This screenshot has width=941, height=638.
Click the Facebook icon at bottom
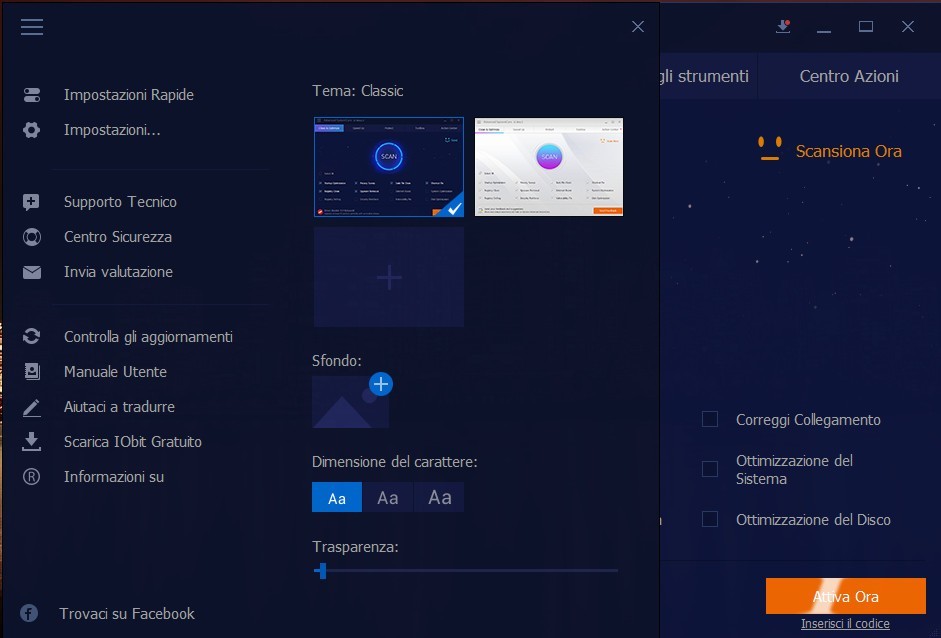[30, 613]
